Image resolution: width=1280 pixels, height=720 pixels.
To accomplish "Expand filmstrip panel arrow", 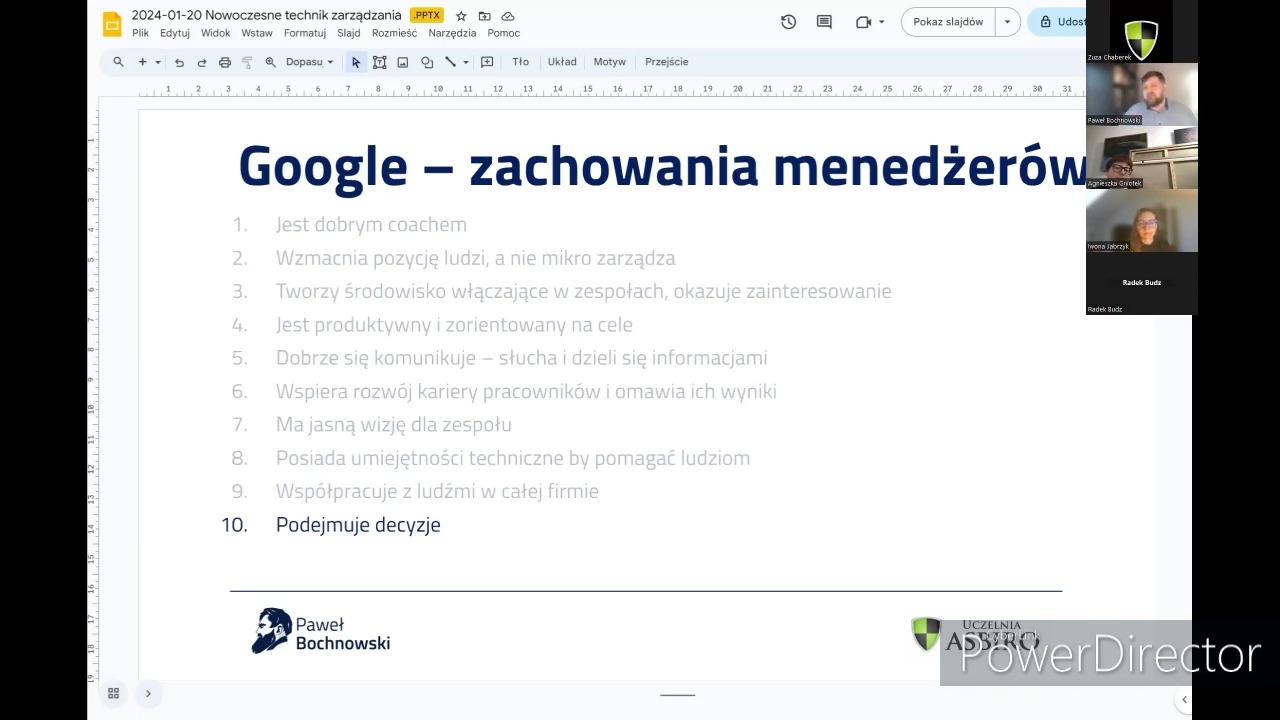I will [148, 693].
